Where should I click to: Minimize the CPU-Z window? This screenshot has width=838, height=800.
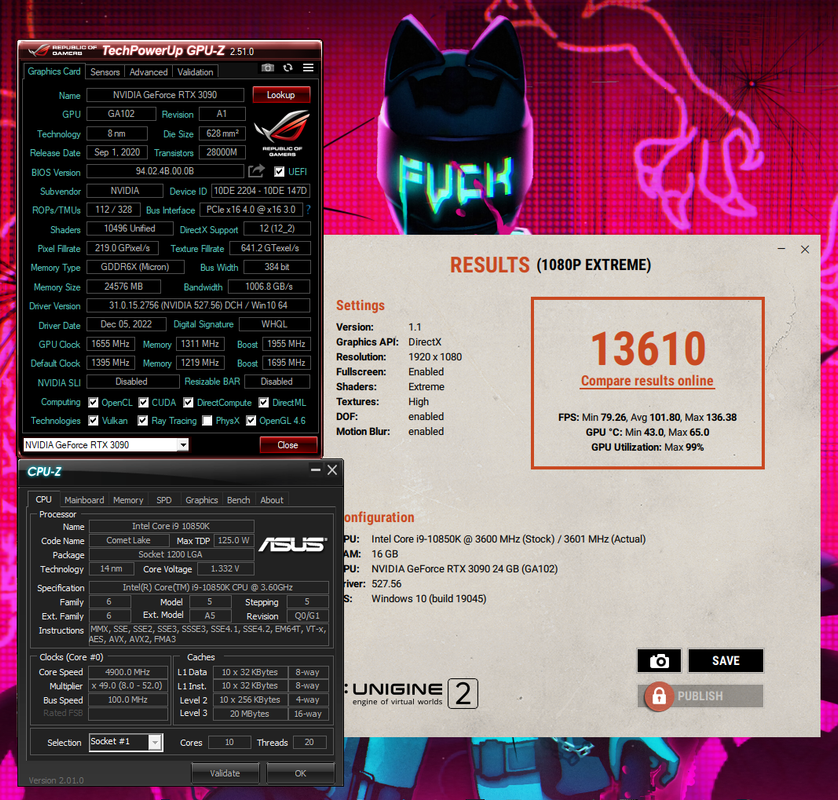click(x=316, y=470)
